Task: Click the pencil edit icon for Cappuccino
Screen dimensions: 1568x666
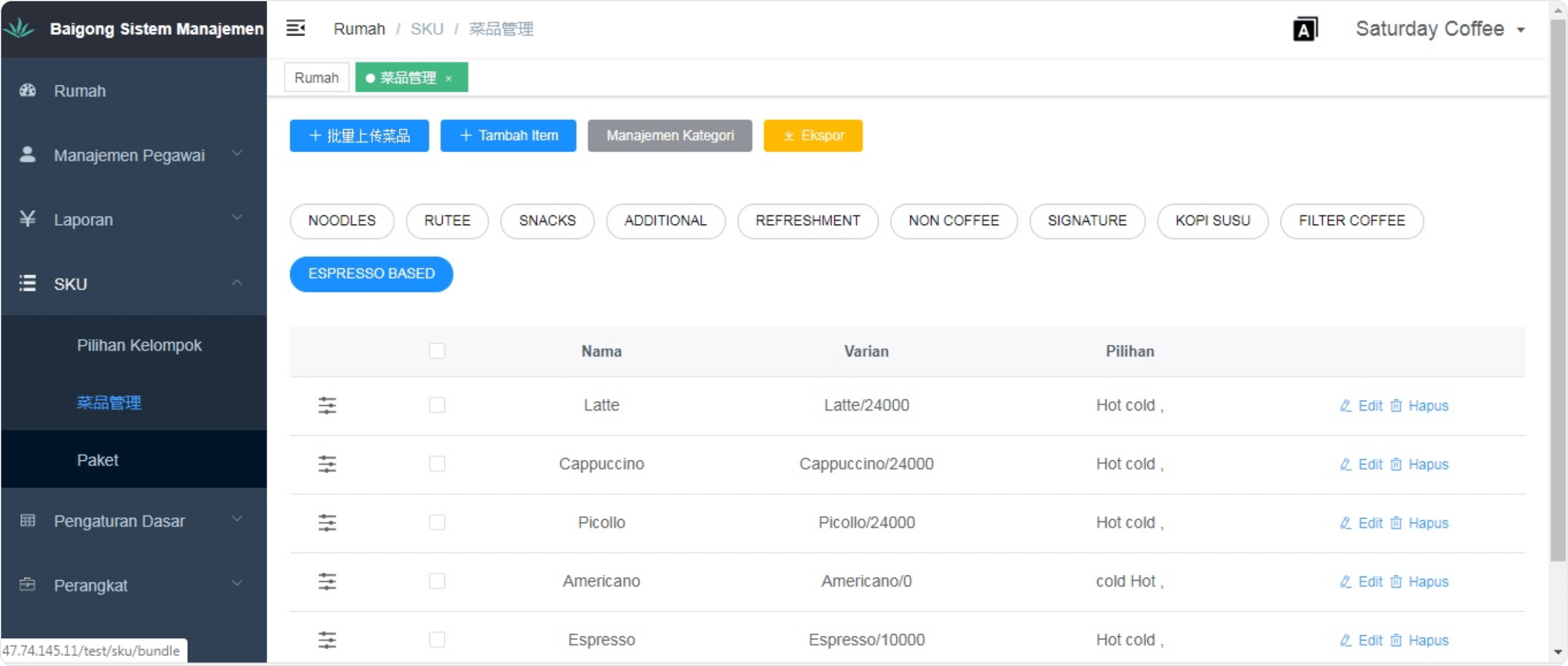Action: 1345,464
